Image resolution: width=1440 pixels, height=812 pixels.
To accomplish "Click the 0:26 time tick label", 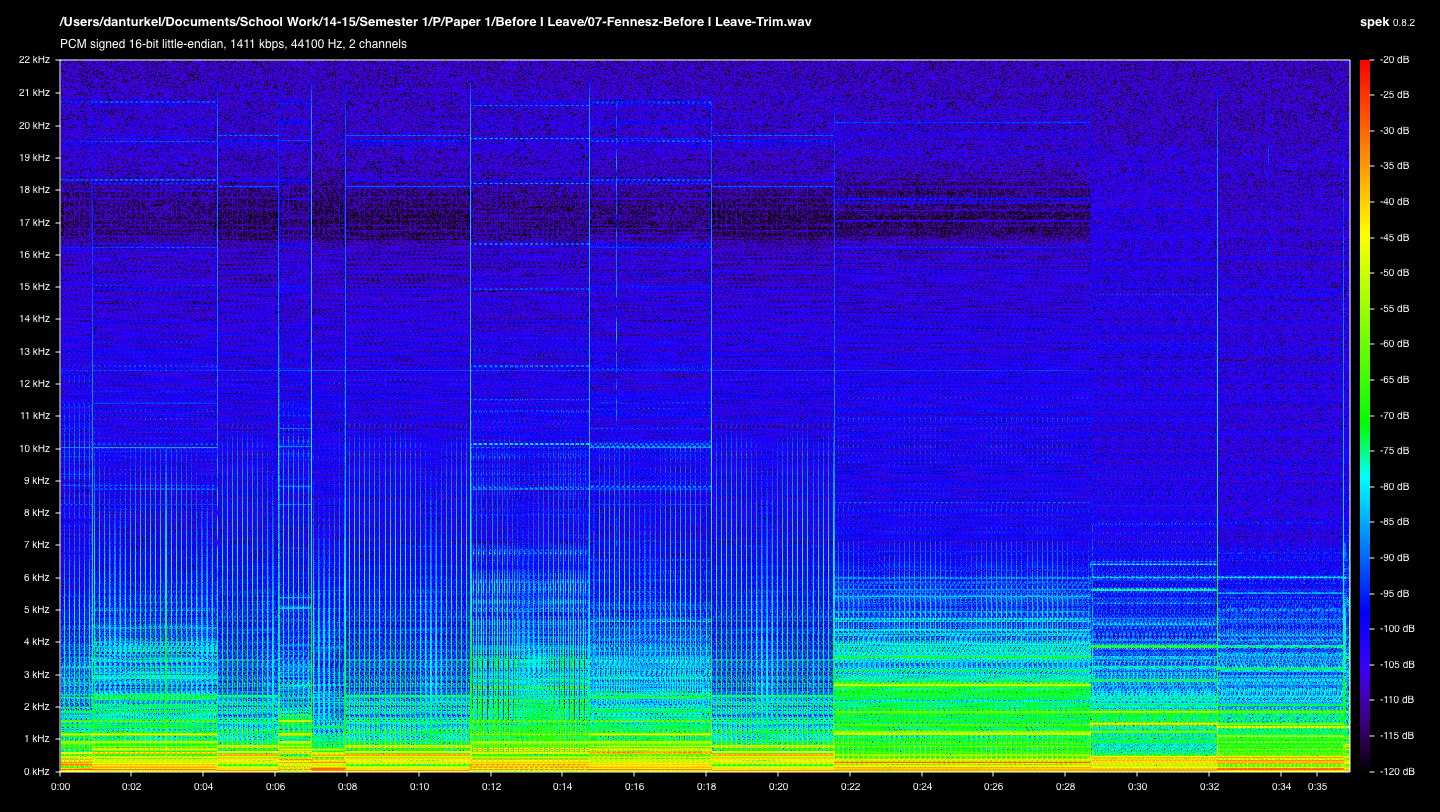I will click(x=993, y=786).
